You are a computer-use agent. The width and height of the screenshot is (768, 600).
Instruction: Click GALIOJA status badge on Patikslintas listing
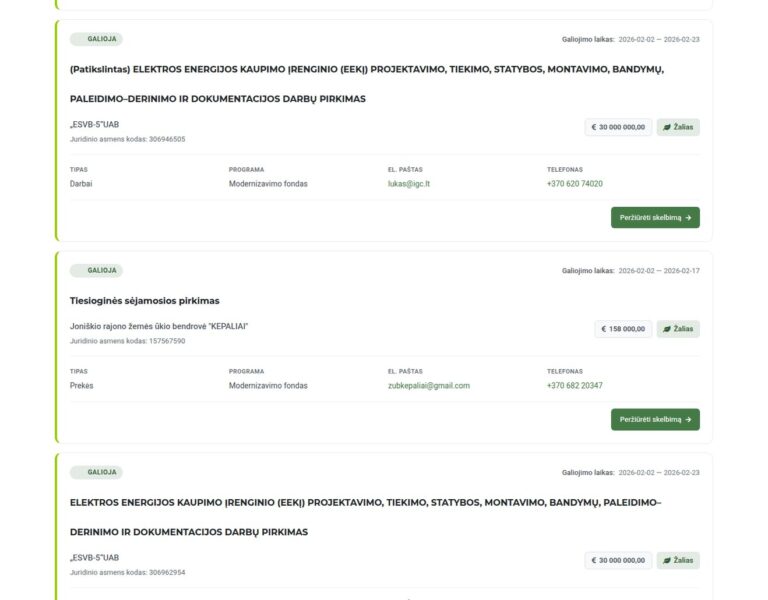pos(96,39)
